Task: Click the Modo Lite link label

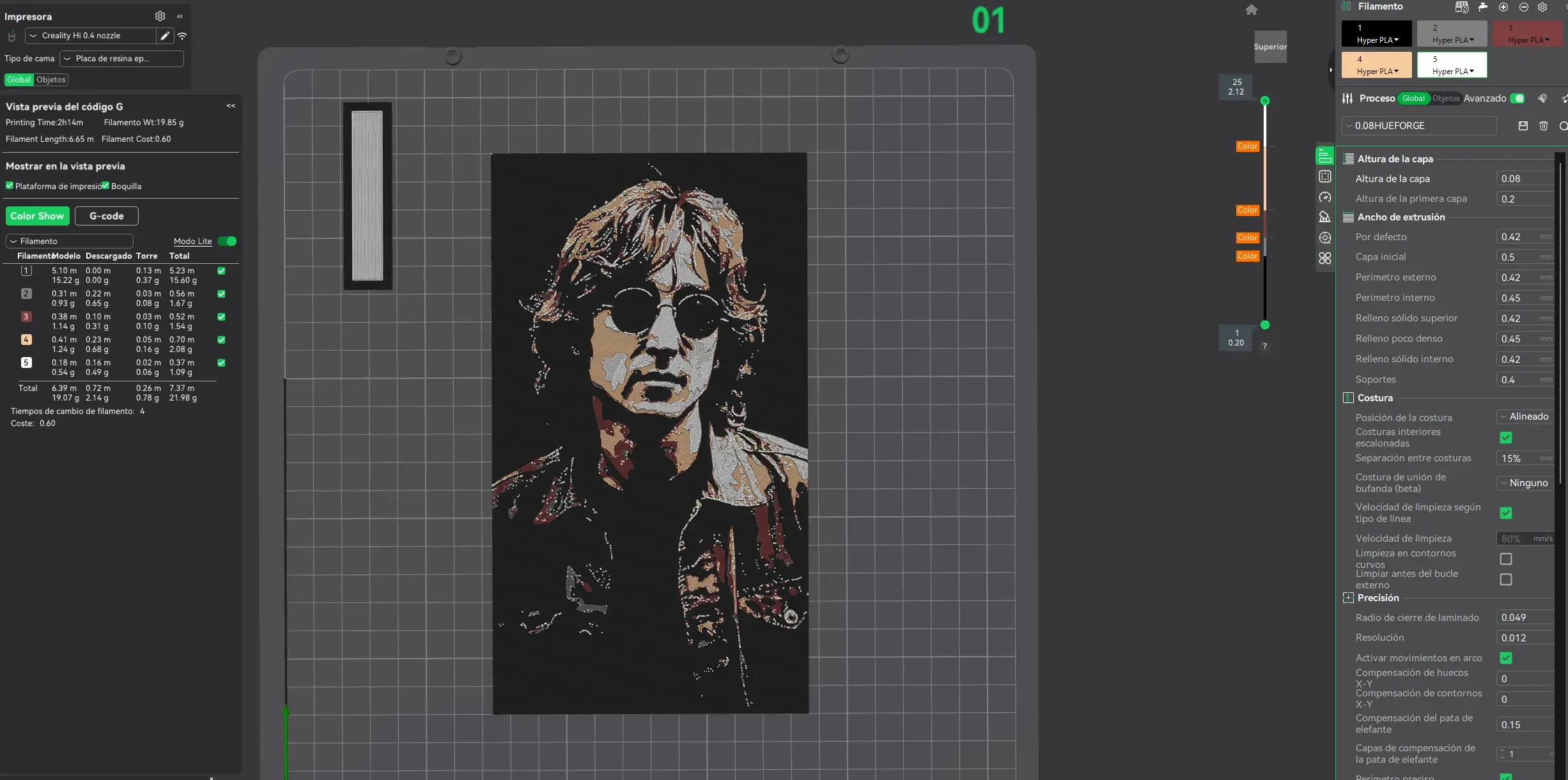Action: 192,241
